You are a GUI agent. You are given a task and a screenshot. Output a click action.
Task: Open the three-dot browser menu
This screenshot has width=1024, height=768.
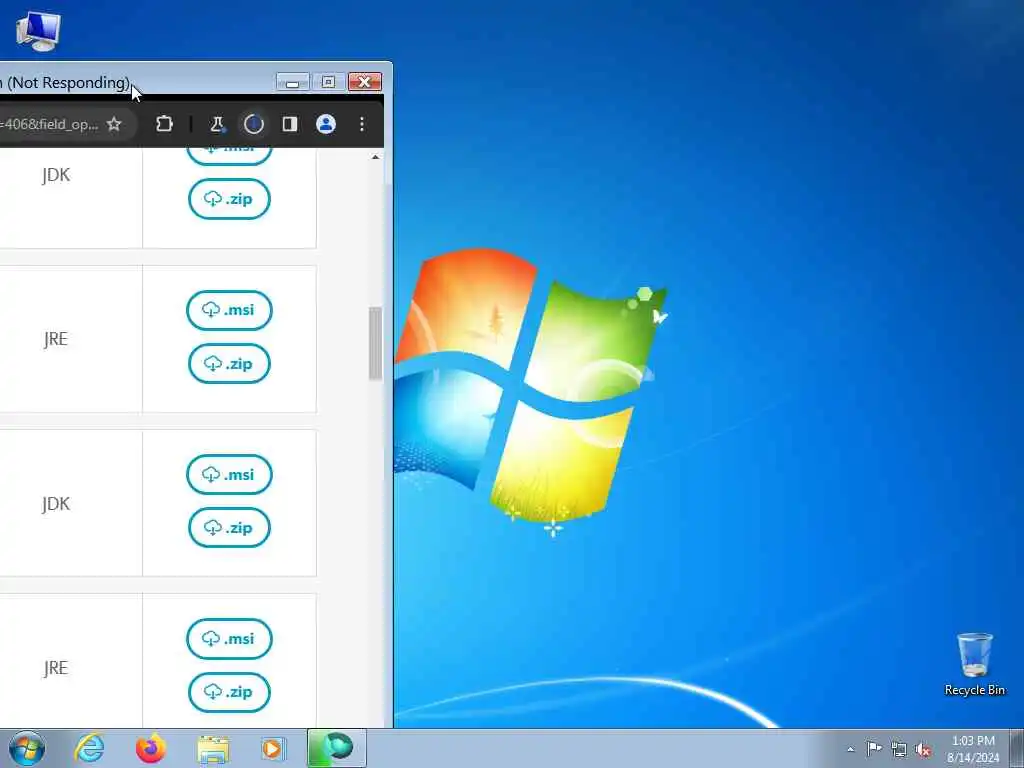coord(362,124)
